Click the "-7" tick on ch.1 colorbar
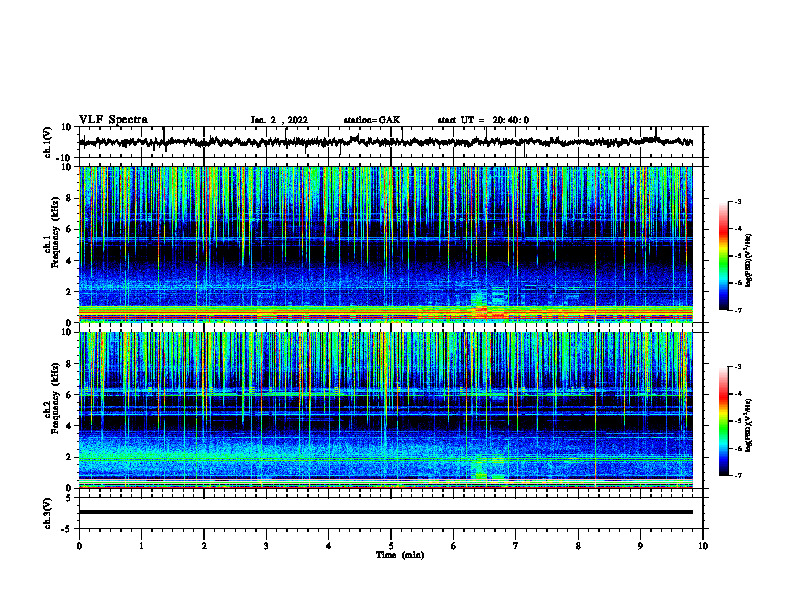This screenshot has height=612, width=792. (737, 310)
